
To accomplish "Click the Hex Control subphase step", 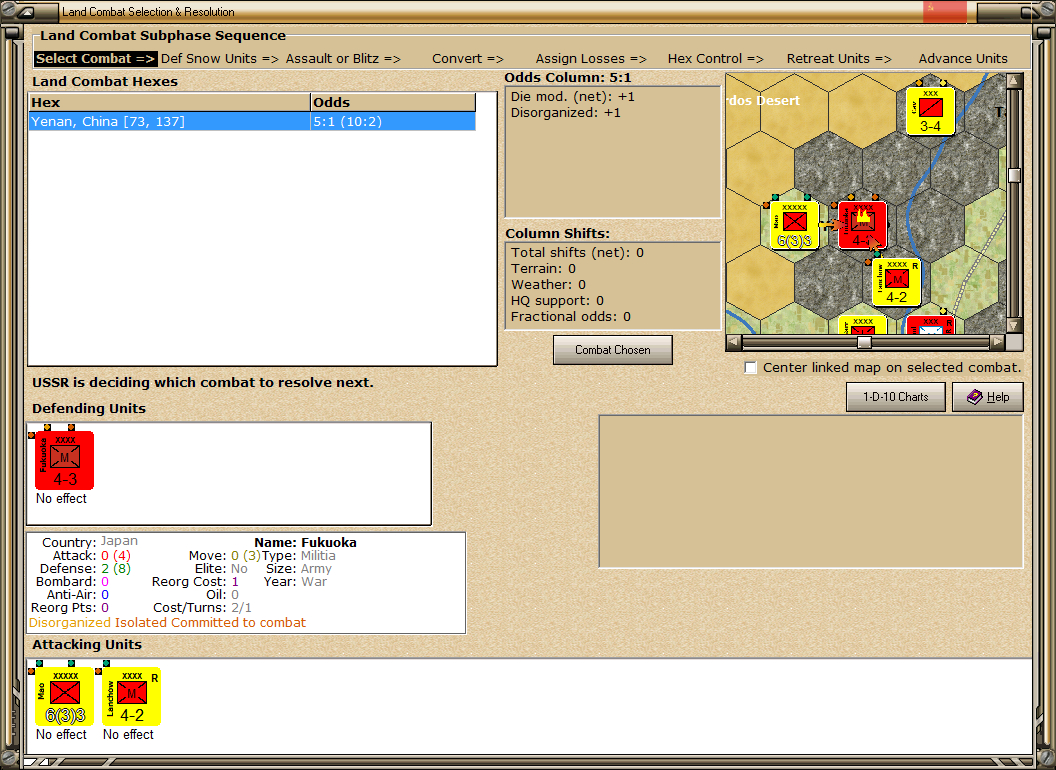I will point(715,59).
